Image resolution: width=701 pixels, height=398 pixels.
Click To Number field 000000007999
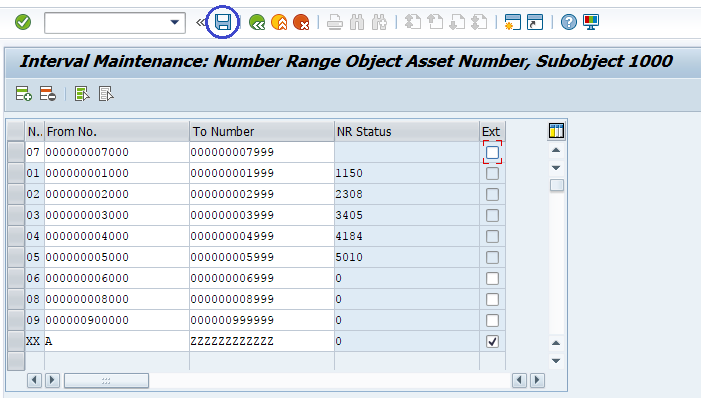(262, 152)
